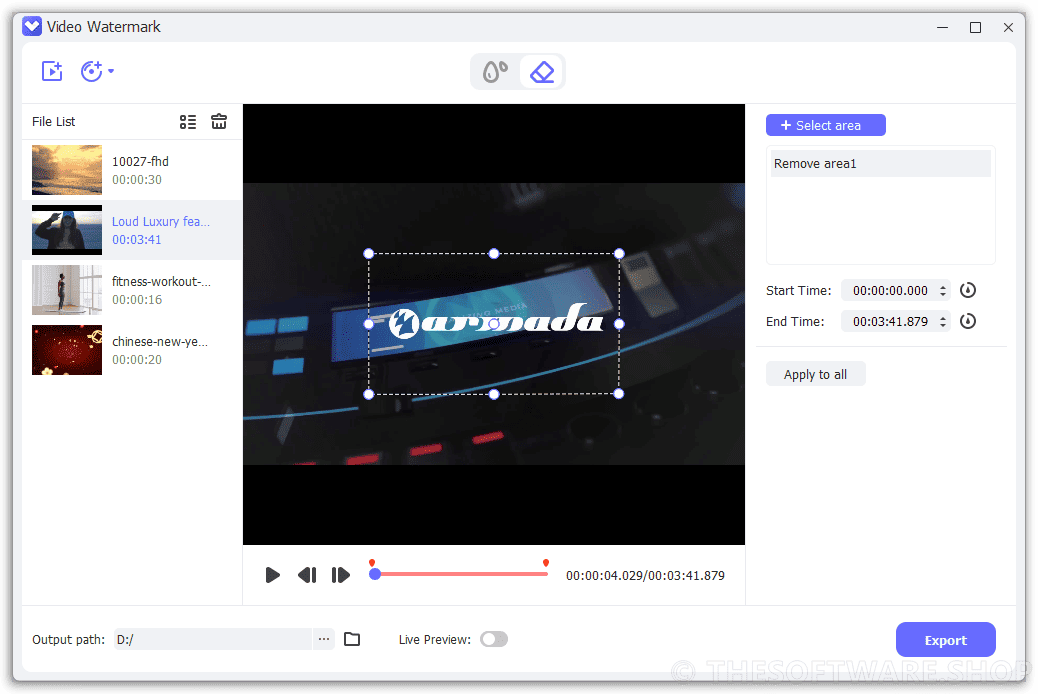The image size is (1038, 694).
Task: Switch to Add Watermark droplet tab
Action: tap(495, 72)
